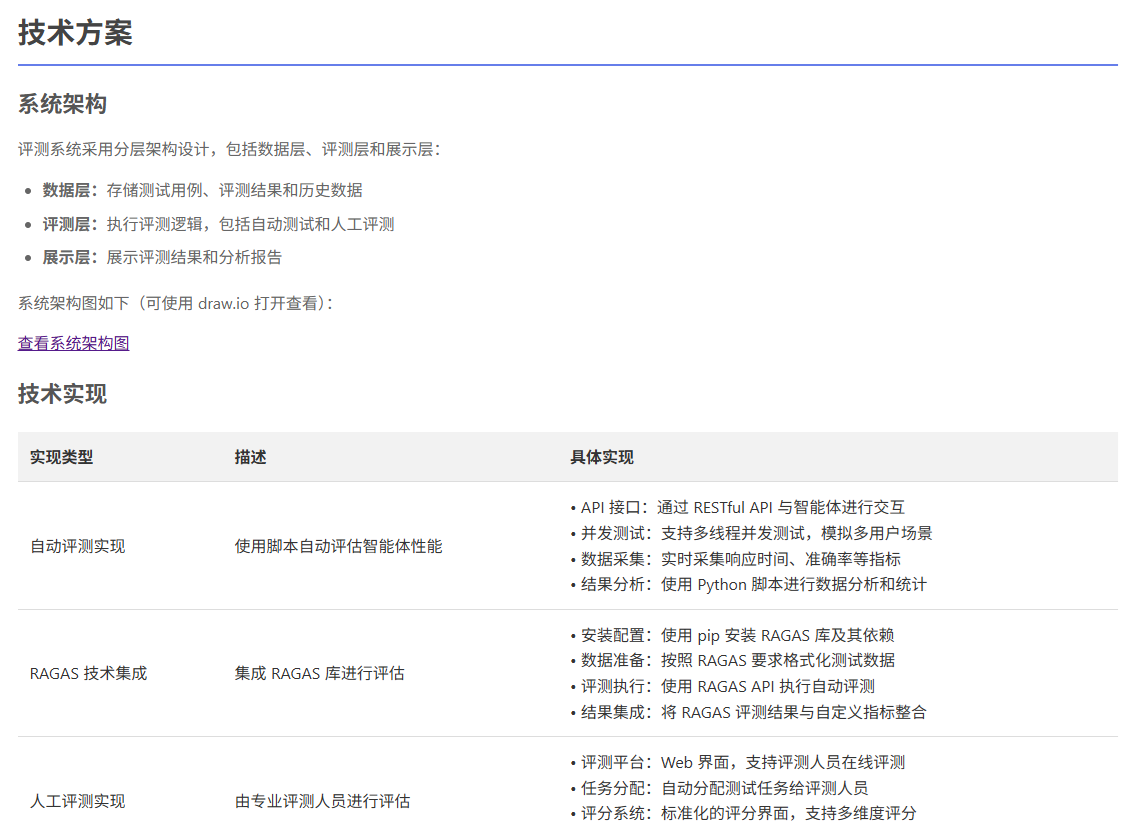
Task: Click the 并发测试 implementation line
Action: (x=751, y=533)
